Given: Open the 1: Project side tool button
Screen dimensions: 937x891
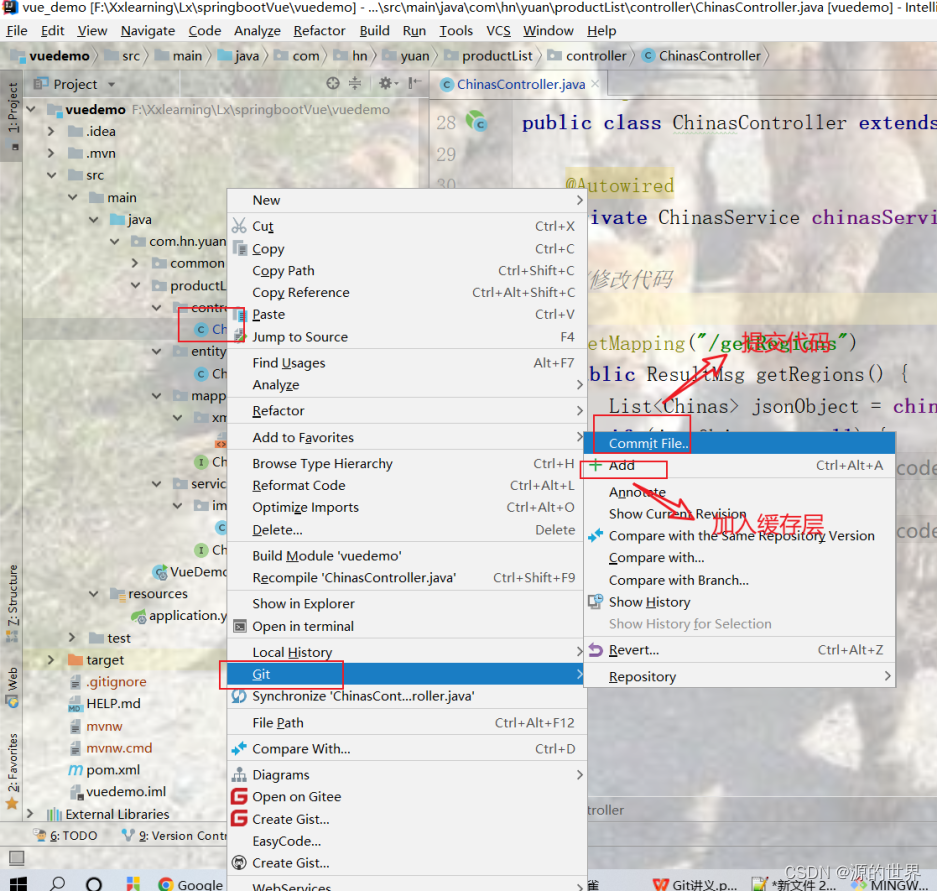Looking at the screenshot, I should pyautogui.click(x=13, y=116).
